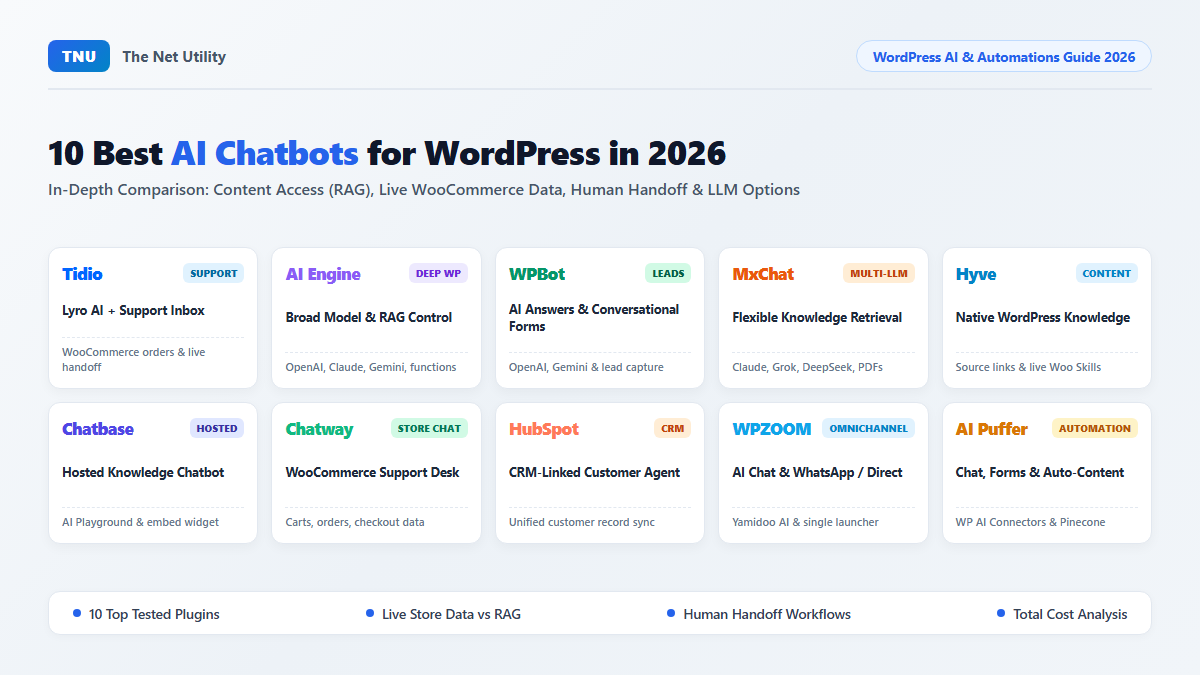Click 'Hosted Knowledge Chatbot' text
The image size is (1200, 675).
(x=143, y=472)
